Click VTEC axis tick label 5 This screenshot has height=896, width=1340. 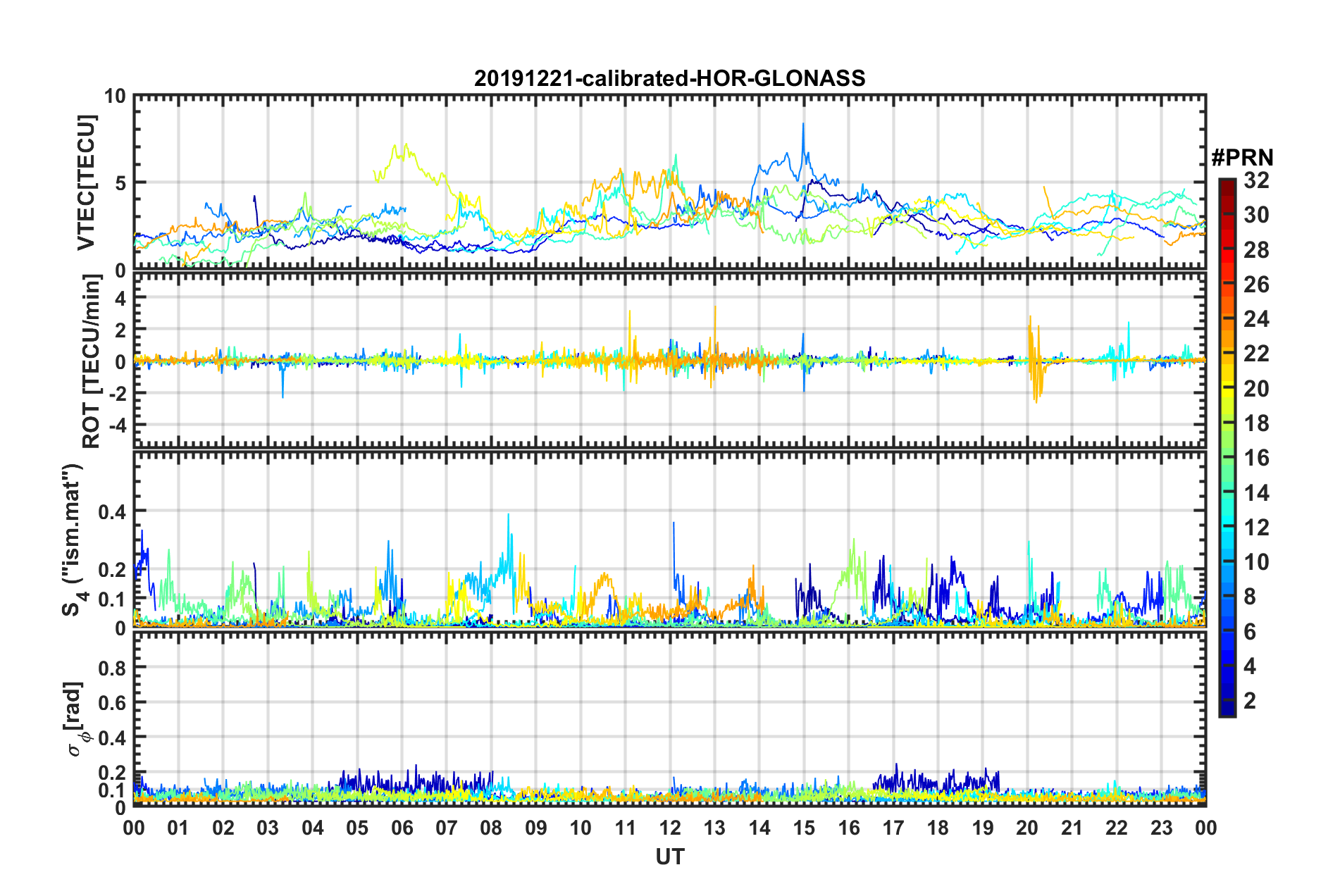click(x=120, y=183)
